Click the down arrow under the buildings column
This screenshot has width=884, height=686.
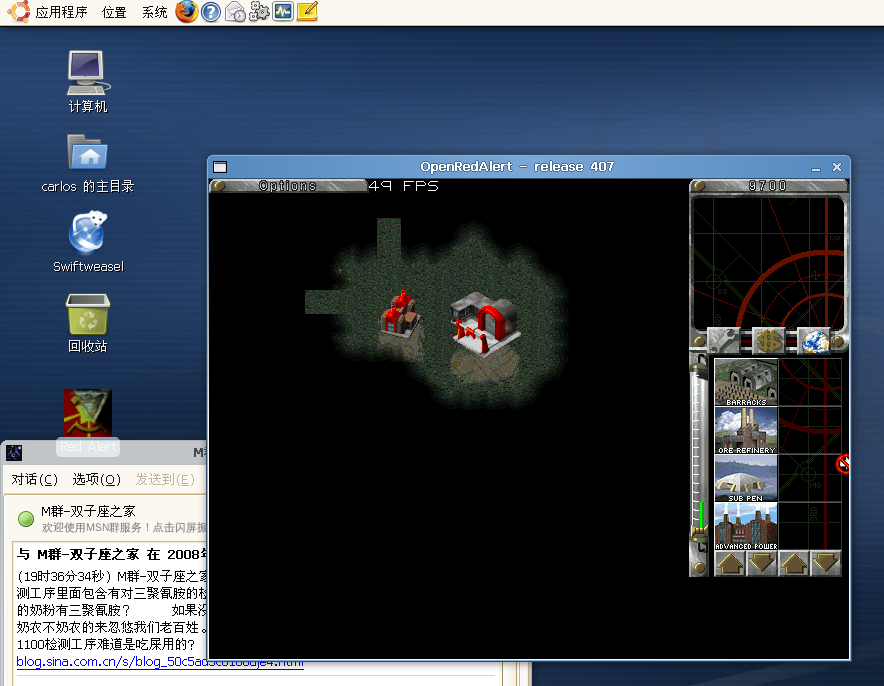point(762,563)
